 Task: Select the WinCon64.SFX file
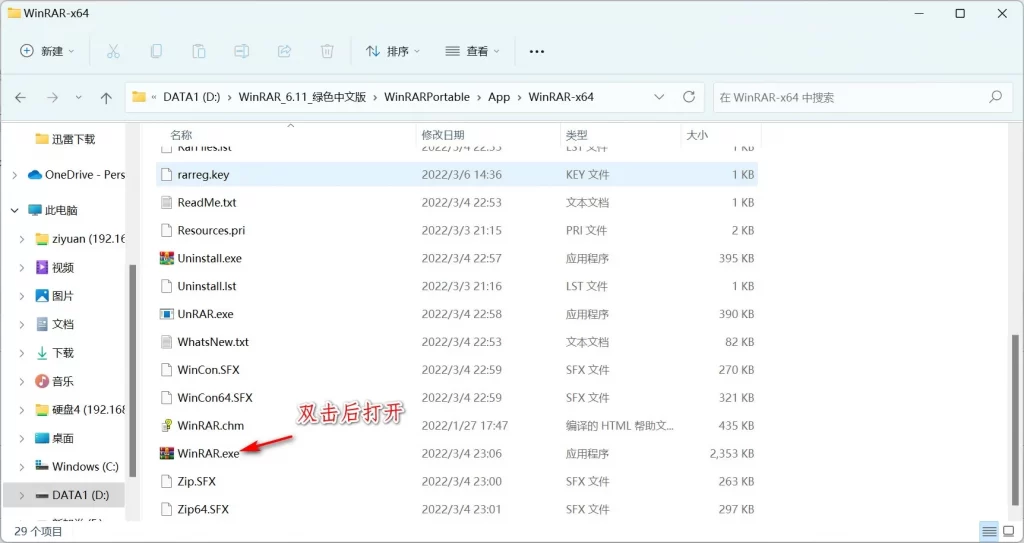[456, 397]
